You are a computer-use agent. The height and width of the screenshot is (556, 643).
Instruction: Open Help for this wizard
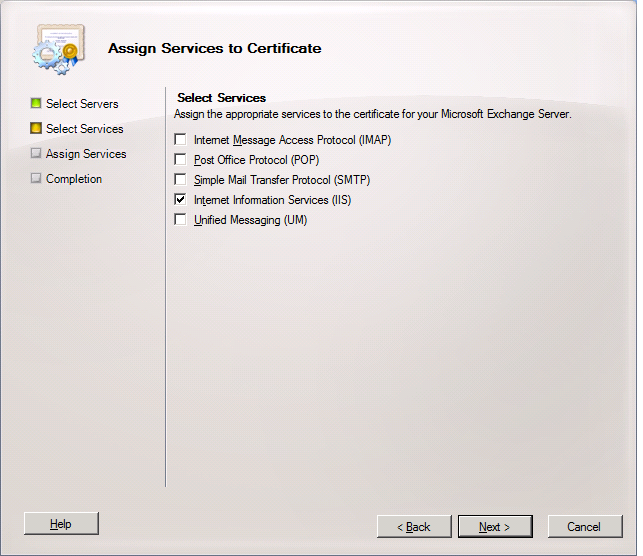coord(61,524)
